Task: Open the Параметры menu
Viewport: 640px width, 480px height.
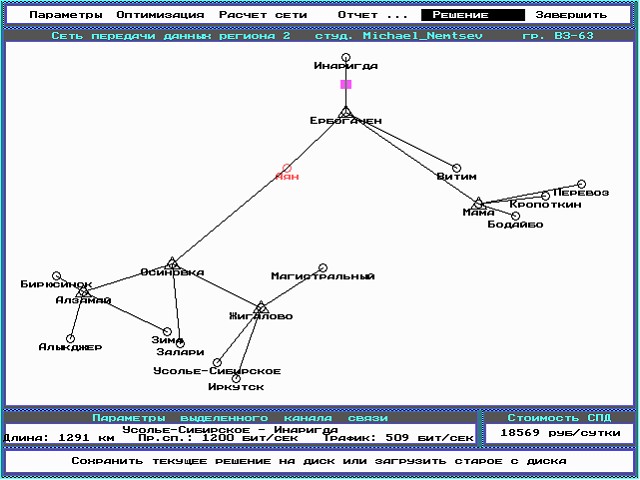Action: click(65, 15)
